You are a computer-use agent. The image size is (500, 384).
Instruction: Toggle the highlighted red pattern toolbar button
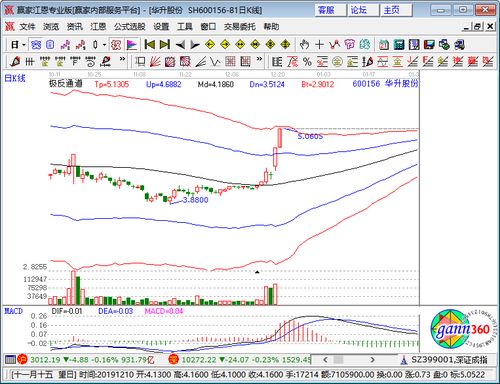click(x=116, y=44)
